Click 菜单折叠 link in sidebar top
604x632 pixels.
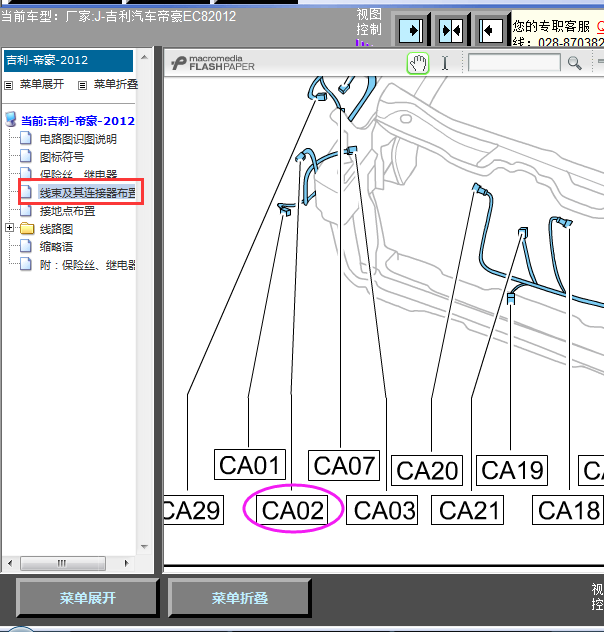click(x=116, y=84)
